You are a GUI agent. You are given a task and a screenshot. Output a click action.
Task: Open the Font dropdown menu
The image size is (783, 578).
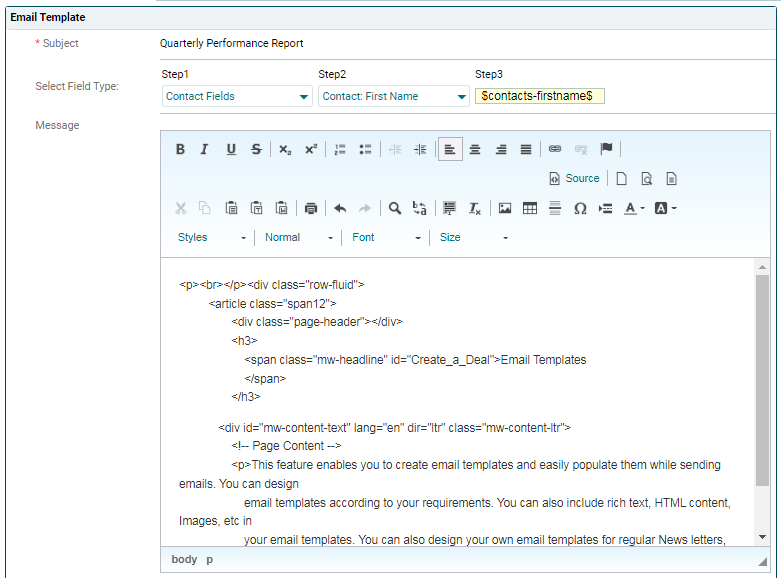(x=386, y=237)
